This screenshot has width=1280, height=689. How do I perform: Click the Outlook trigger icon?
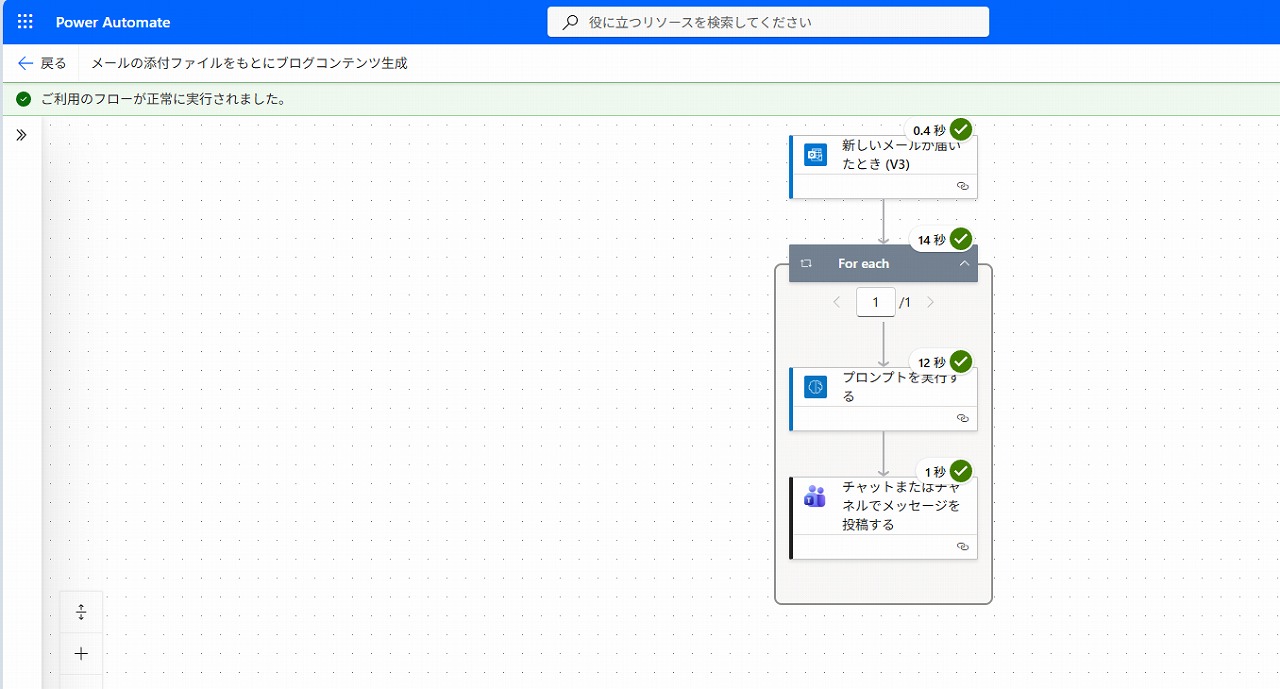(x=816, y=155)
